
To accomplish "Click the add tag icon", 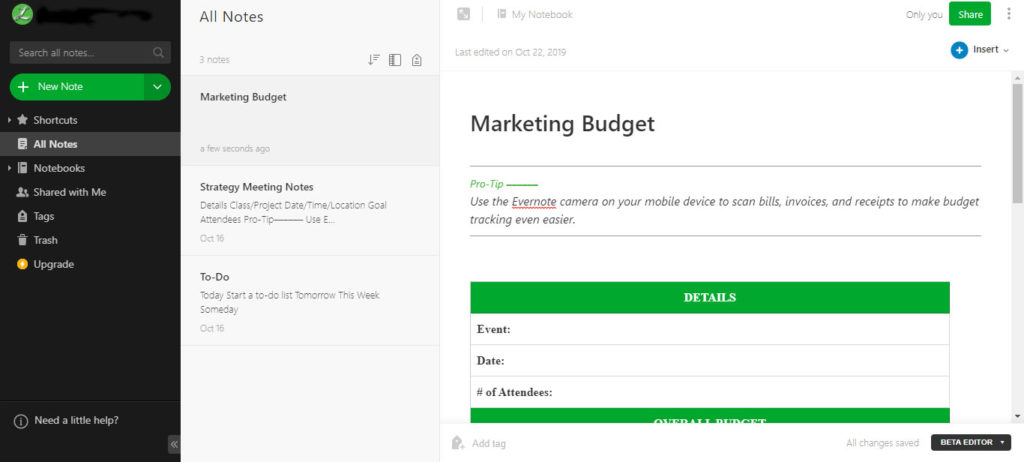I will point(458,443).
